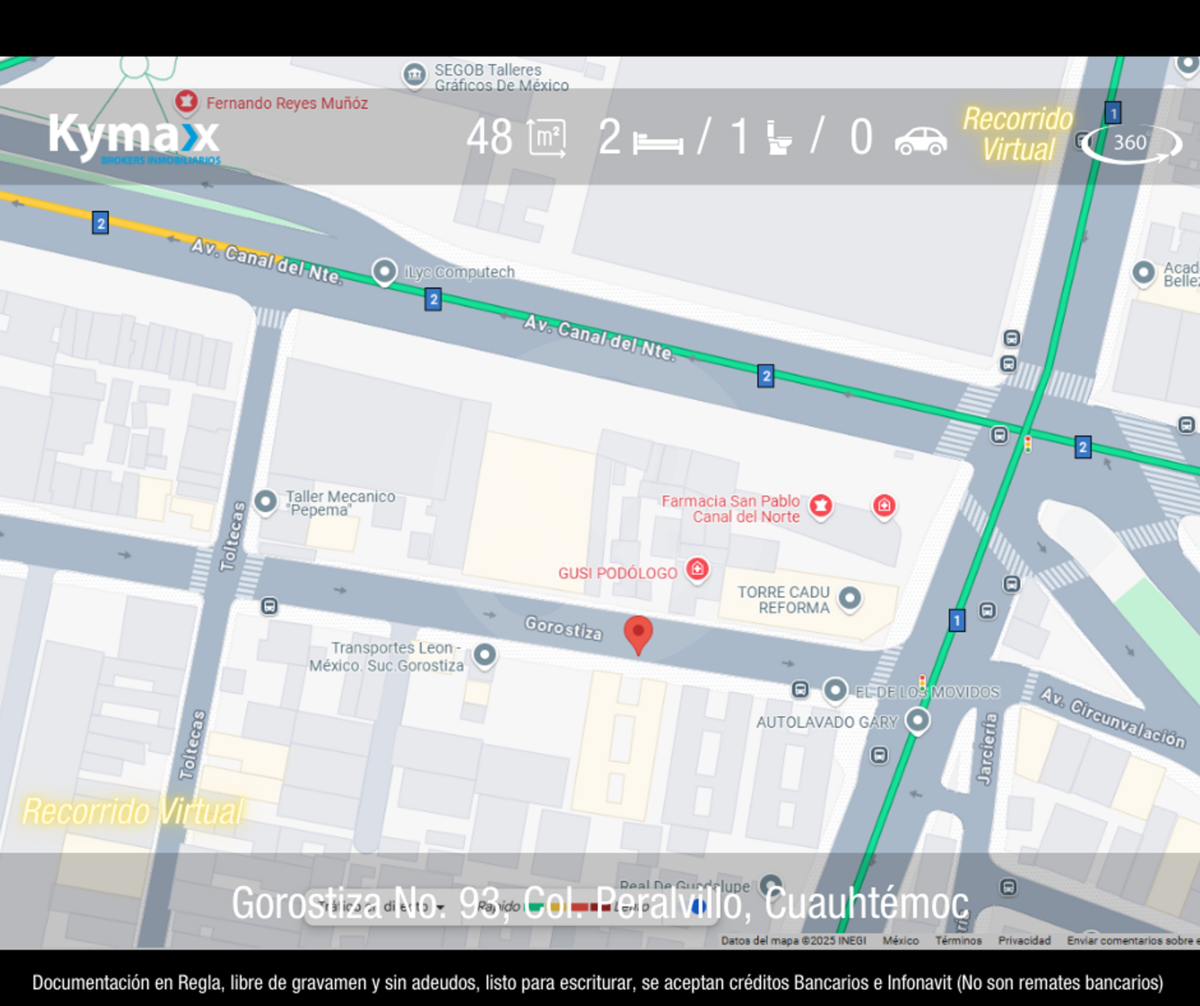Click the TORRE CADU REFORMA label
The width and height of the screenshot is (1200, 1006).
click(x=784, y=600)
